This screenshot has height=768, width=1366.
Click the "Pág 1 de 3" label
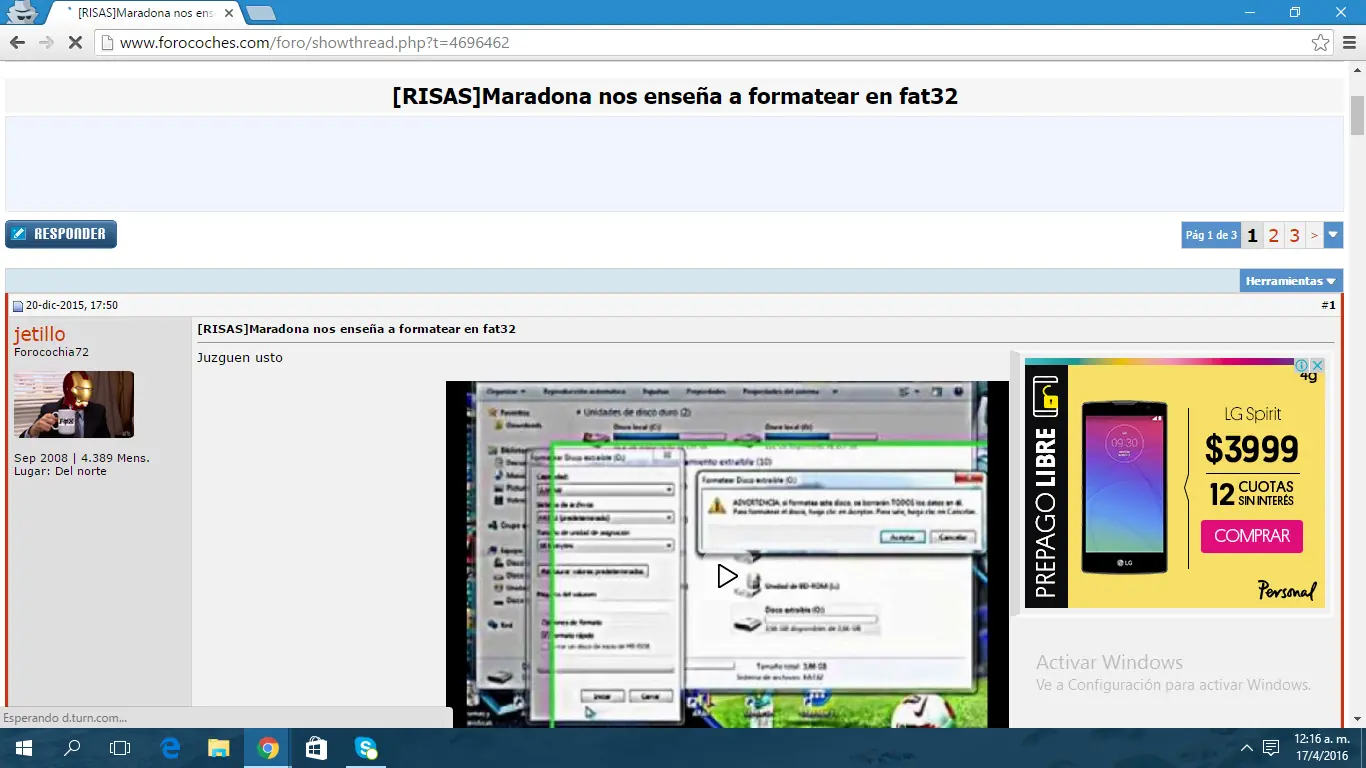[1211, 235]
